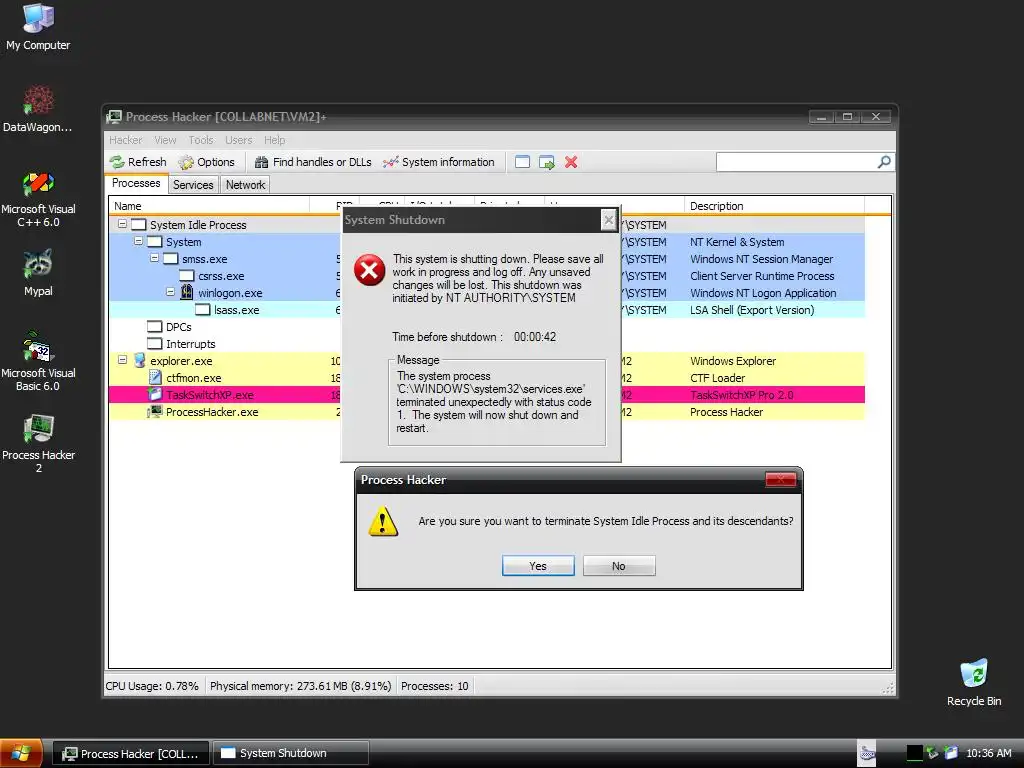The height and width of the screenshot is (768, 1024).
Task: Click the ctfmon.exe pen icon
Action: pos(155,377)
